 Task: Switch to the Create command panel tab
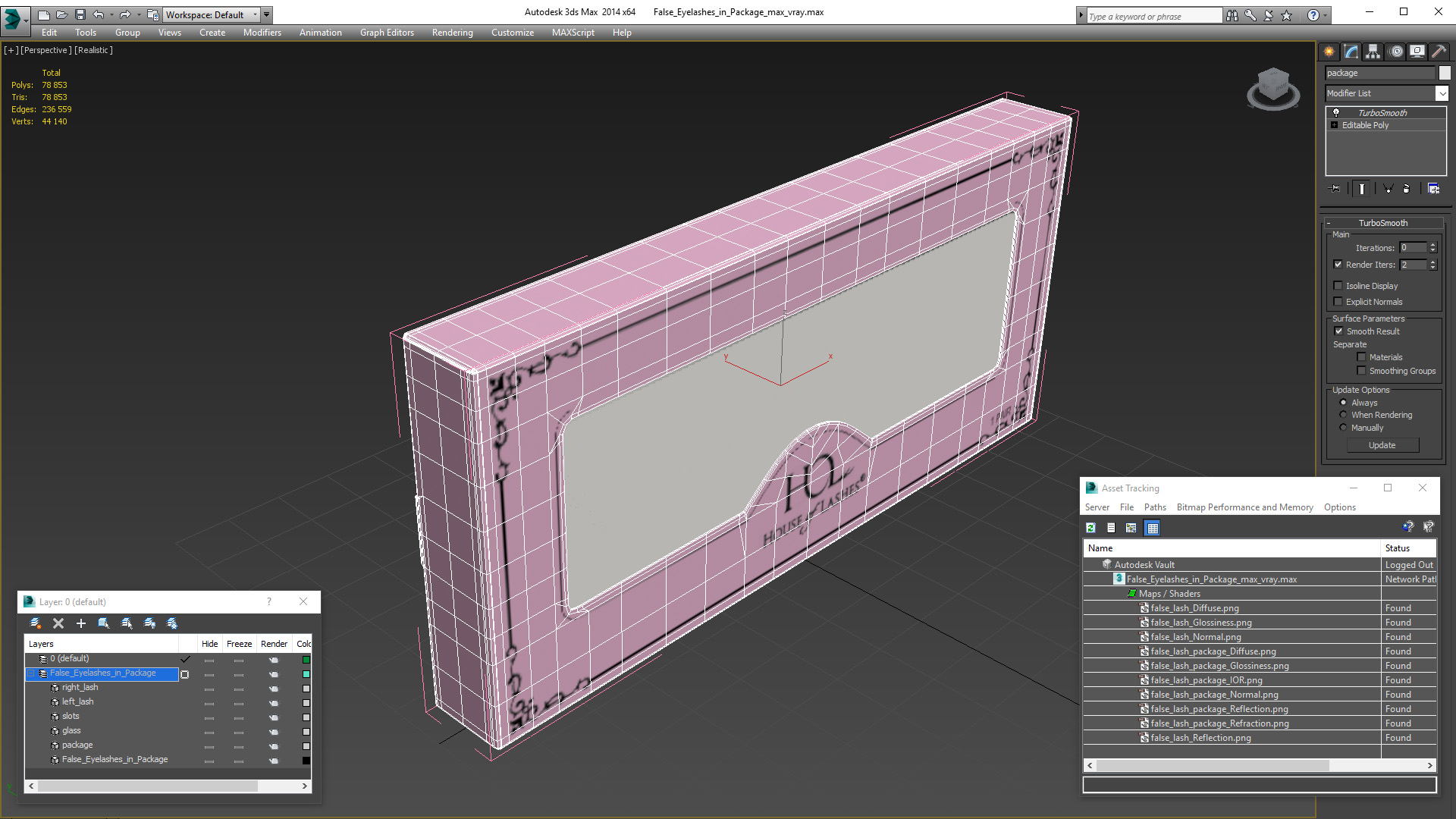coord(1329,52)
